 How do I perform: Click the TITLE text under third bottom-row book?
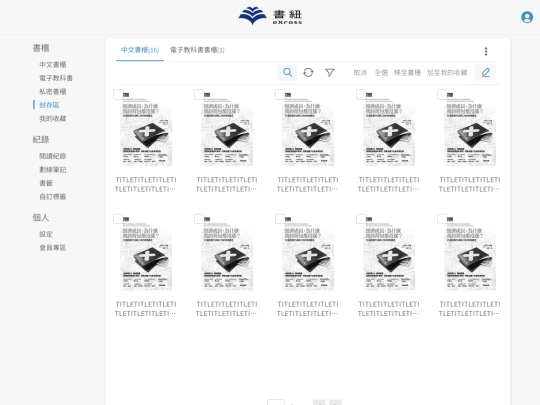(308, 309)
